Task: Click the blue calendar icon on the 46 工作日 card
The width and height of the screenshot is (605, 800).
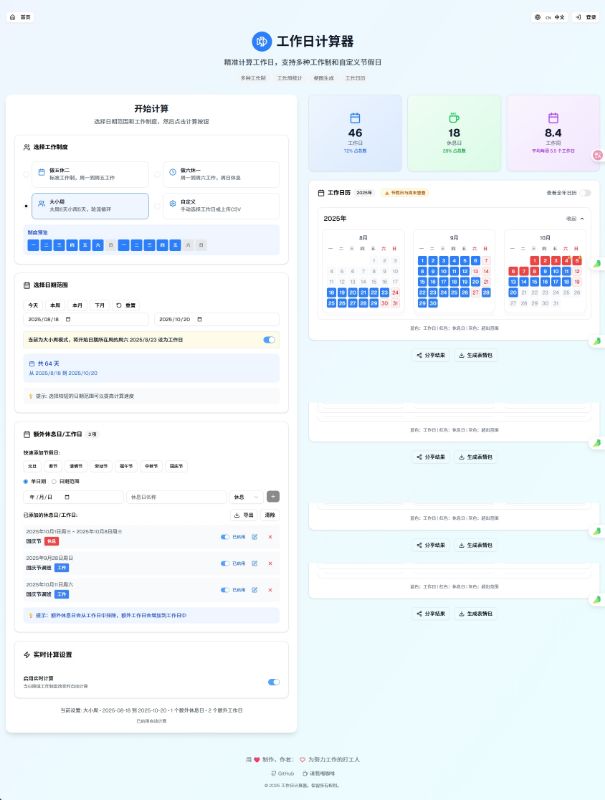Action: [x=355, y=118]
